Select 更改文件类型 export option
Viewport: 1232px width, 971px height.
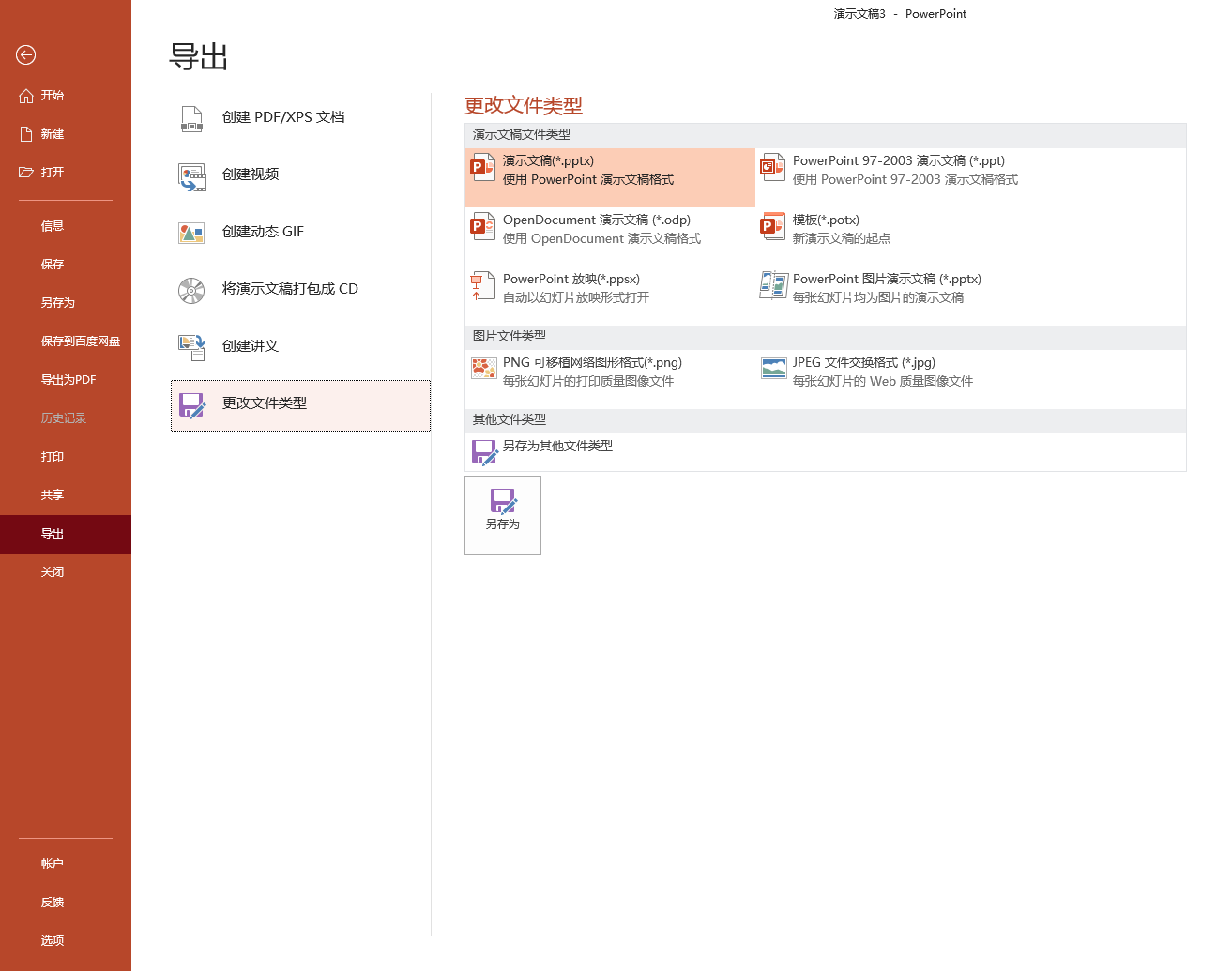click(x=300, y=405)
